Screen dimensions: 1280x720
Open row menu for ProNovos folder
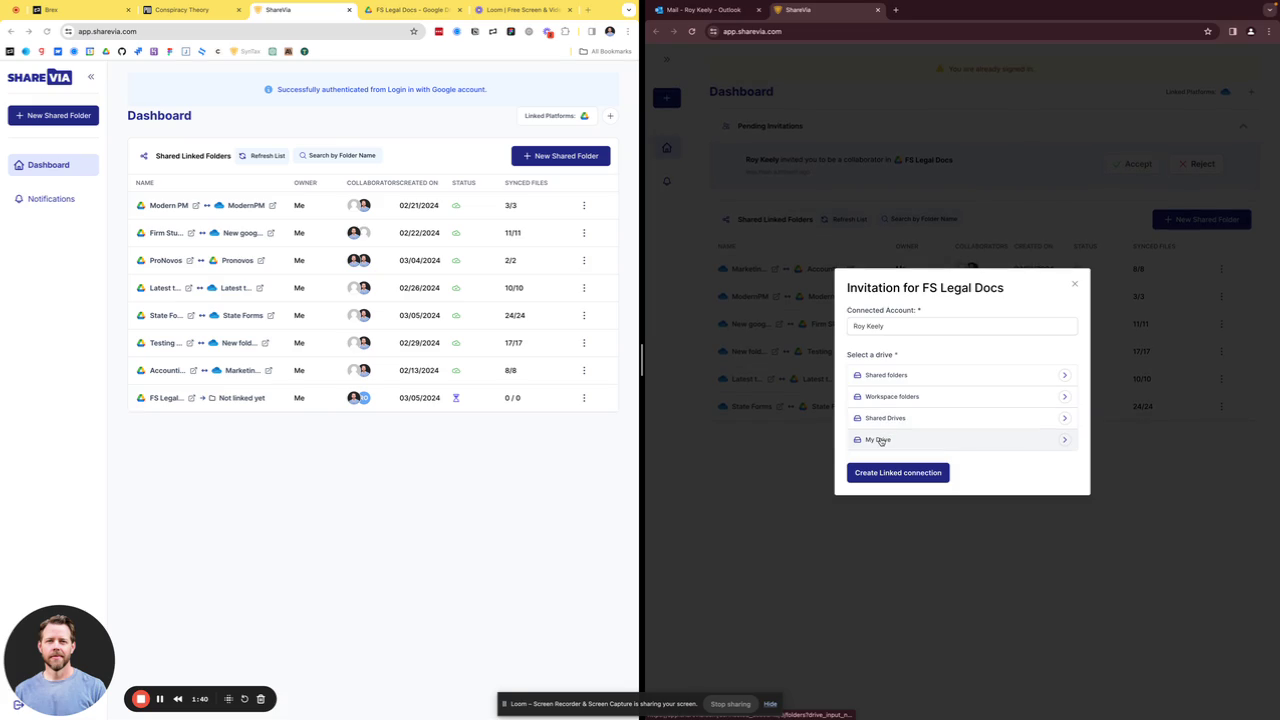(x=584, y=261)
